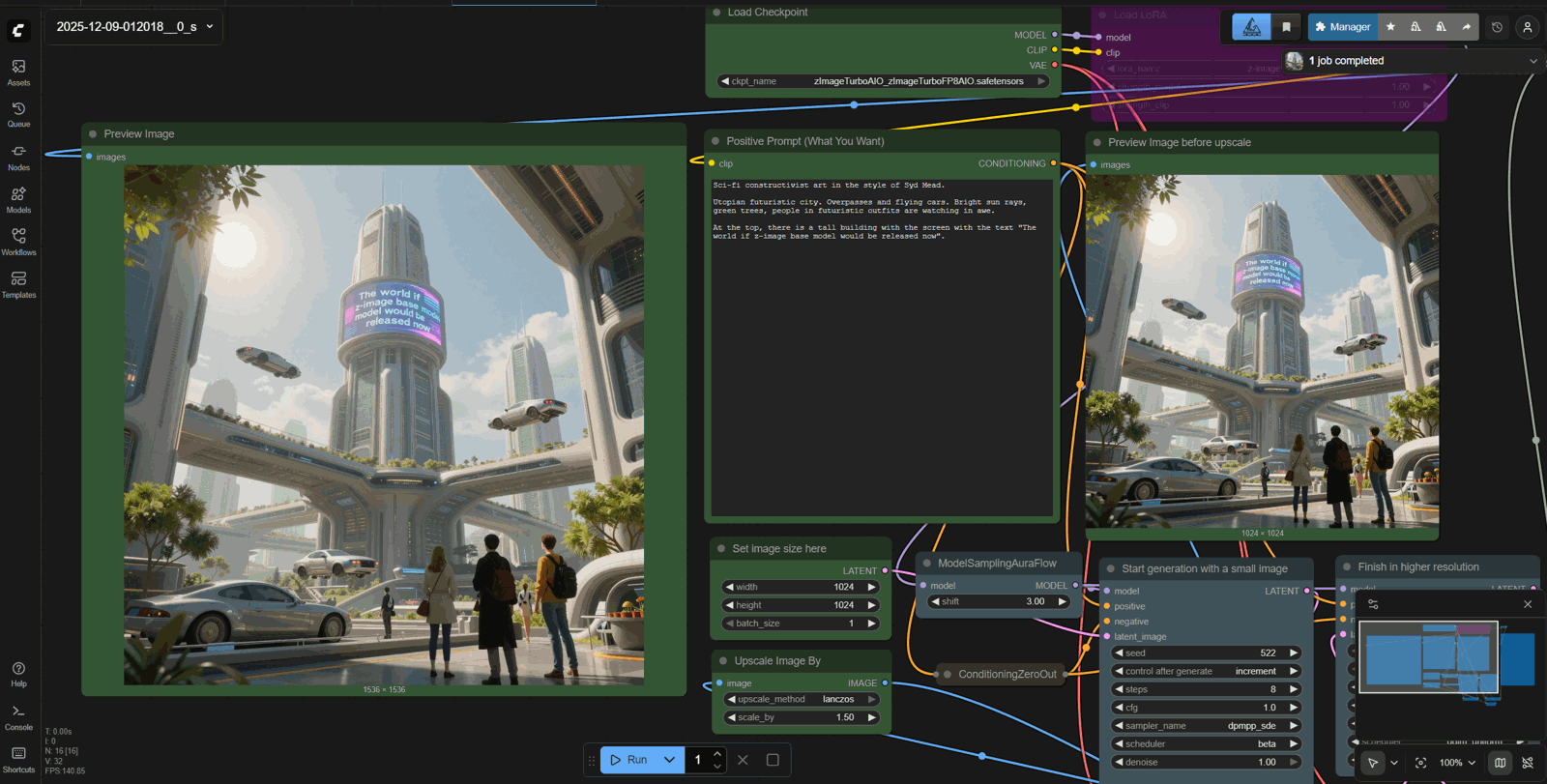Expand the 1 job completed panel
Screen dimensions: 1547x784
point(1532,61)
